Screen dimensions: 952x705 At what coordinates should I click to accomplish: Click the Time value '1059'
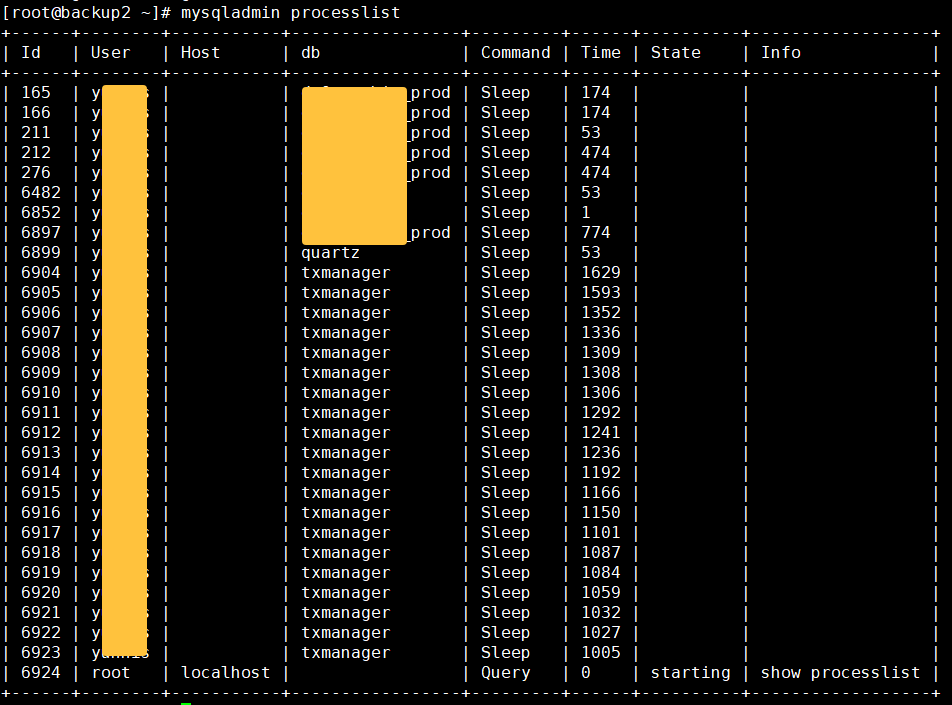(600, 593)
